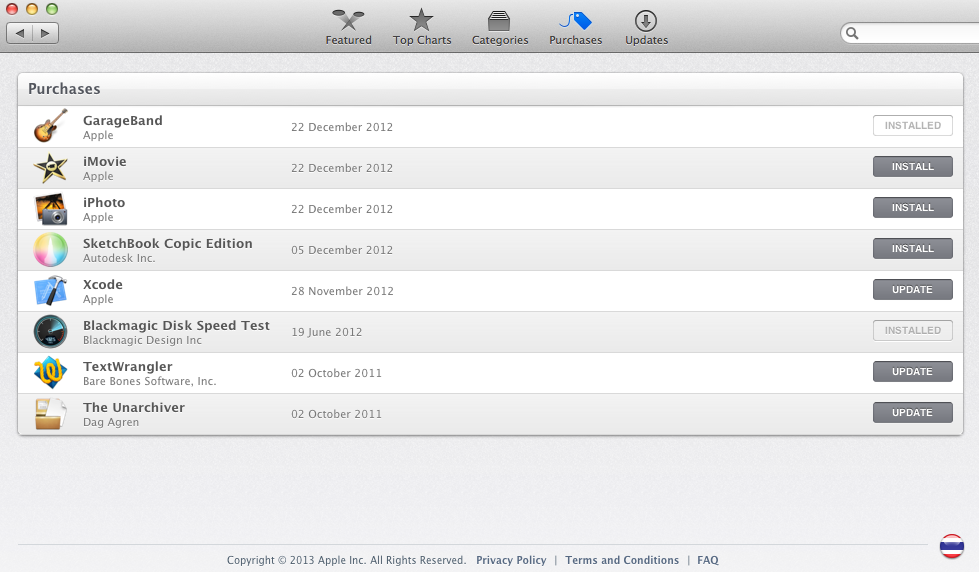The height and width of the screenshot is (572, 979).
Task: Click in the App Store search field
Action: click(x=915, y=33)
